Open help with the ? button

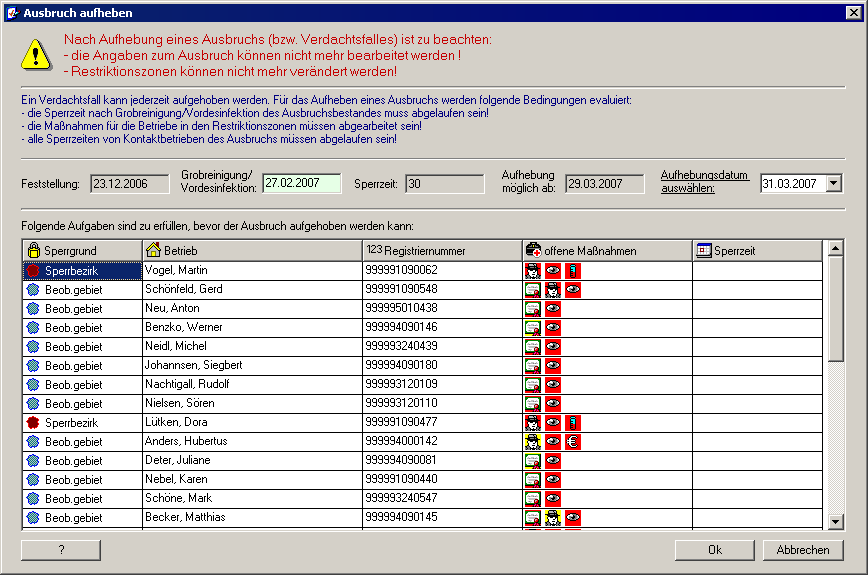pos(61,550)
